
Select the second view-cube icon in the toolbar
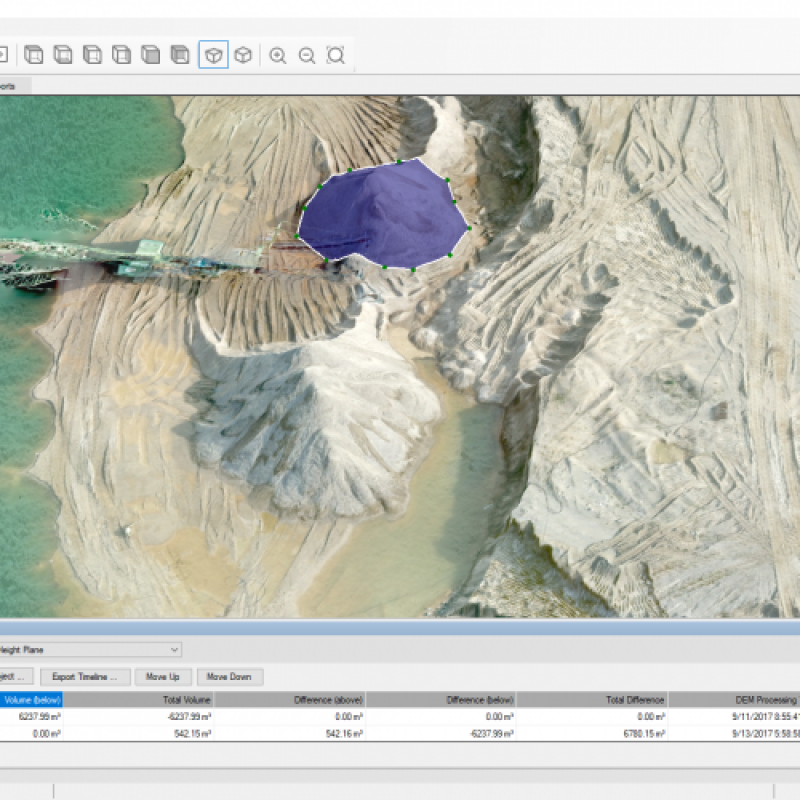click(63, 55)
